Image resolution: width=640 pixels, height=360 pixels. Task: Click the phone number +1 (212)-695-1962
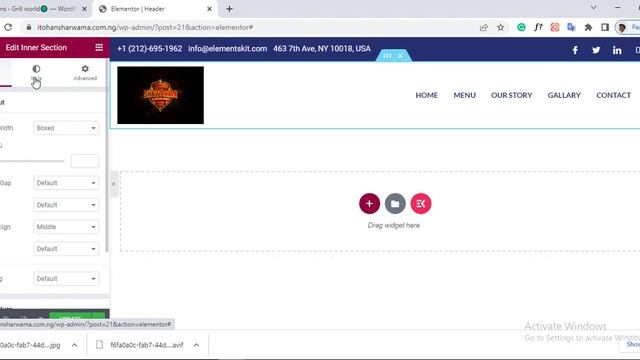click(149, 49)
